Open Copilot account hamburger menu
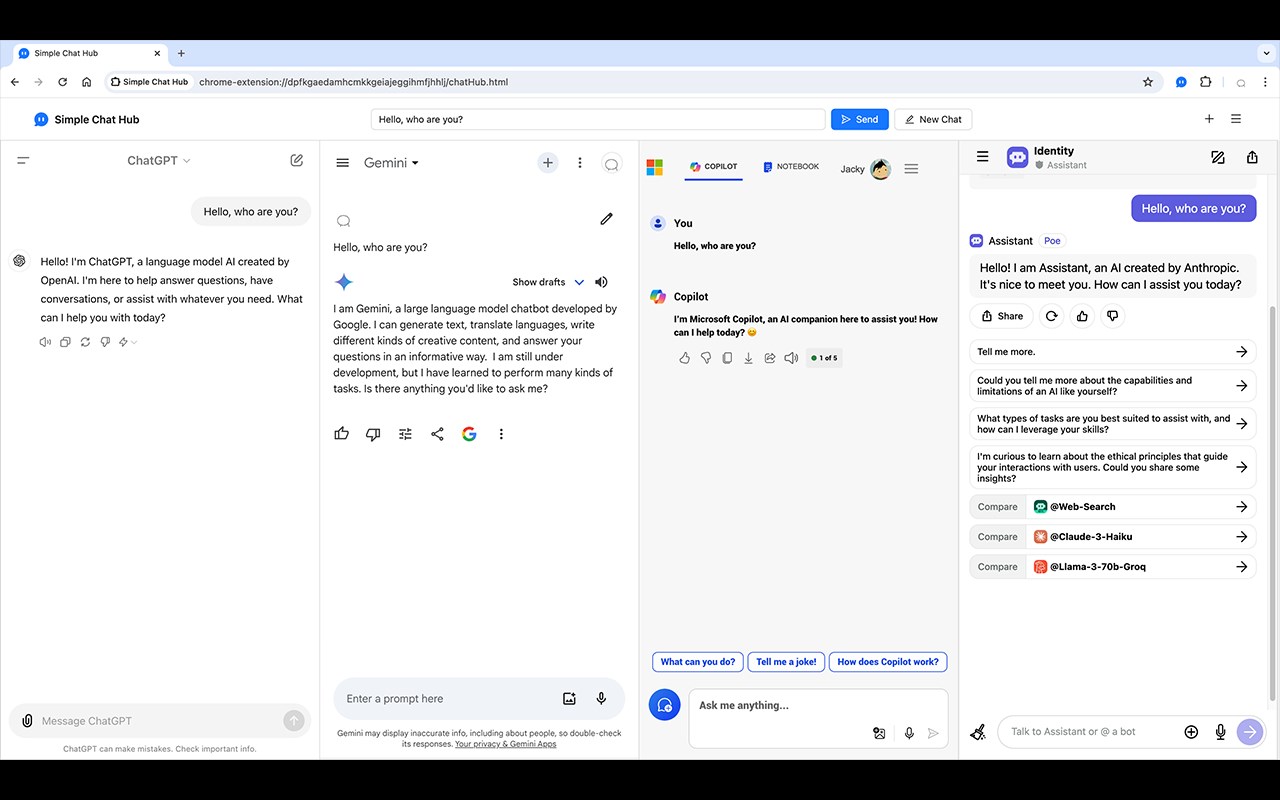The image size is (1280, 800). pyautogui.click(x=911, y=169)
